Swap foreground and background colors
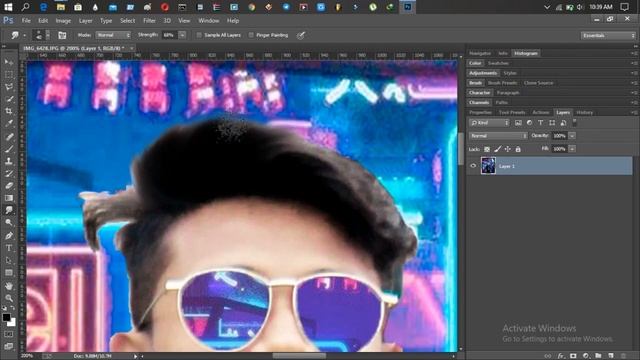The width and height of the screenshot is (640, 360). point(13,309)
